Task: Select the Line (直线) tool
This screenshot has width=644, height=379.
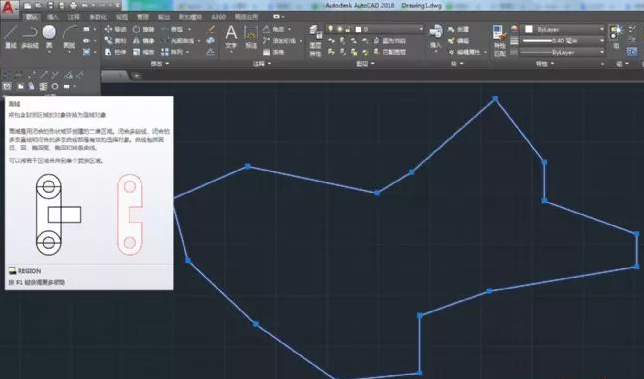Action: coord(10,36)
